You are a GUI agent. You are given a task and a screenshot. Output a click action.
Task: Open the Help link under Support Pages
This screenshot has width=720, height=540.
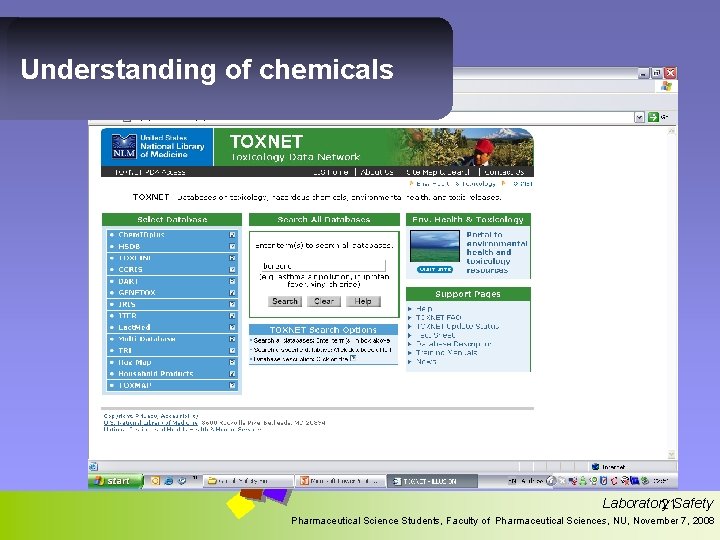[424, 309]
